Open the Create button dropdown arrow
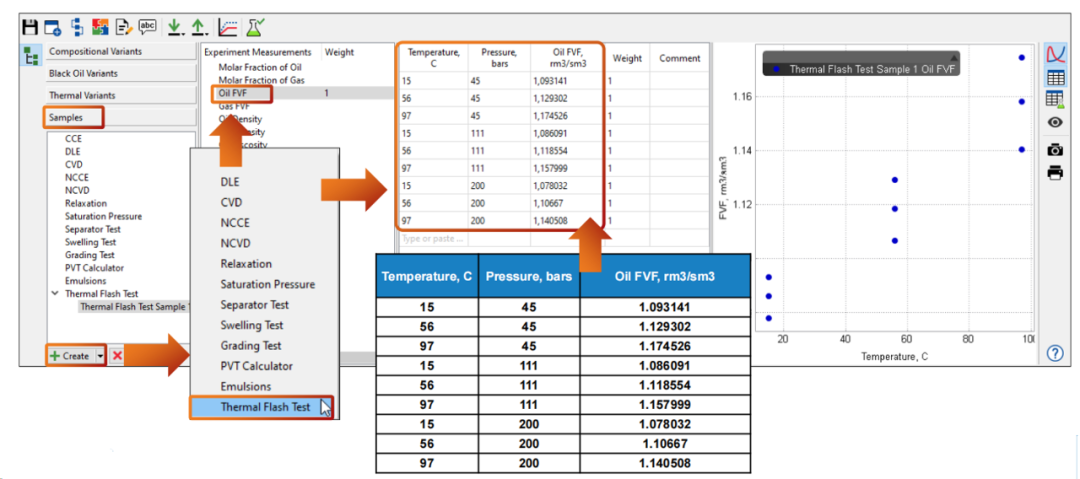This screenshot has width=1080, height=479. (x=100, y=355)
